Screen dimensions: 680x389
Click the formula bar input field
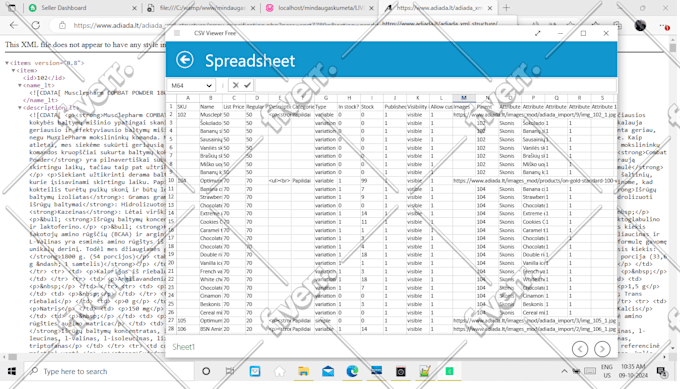point(434,85)
